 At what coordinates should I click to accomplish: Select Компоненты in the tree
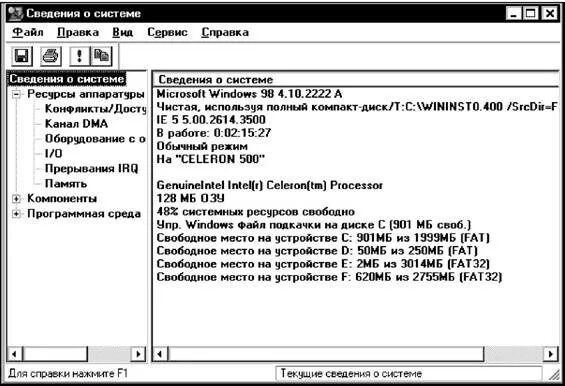tap(62, 199)
